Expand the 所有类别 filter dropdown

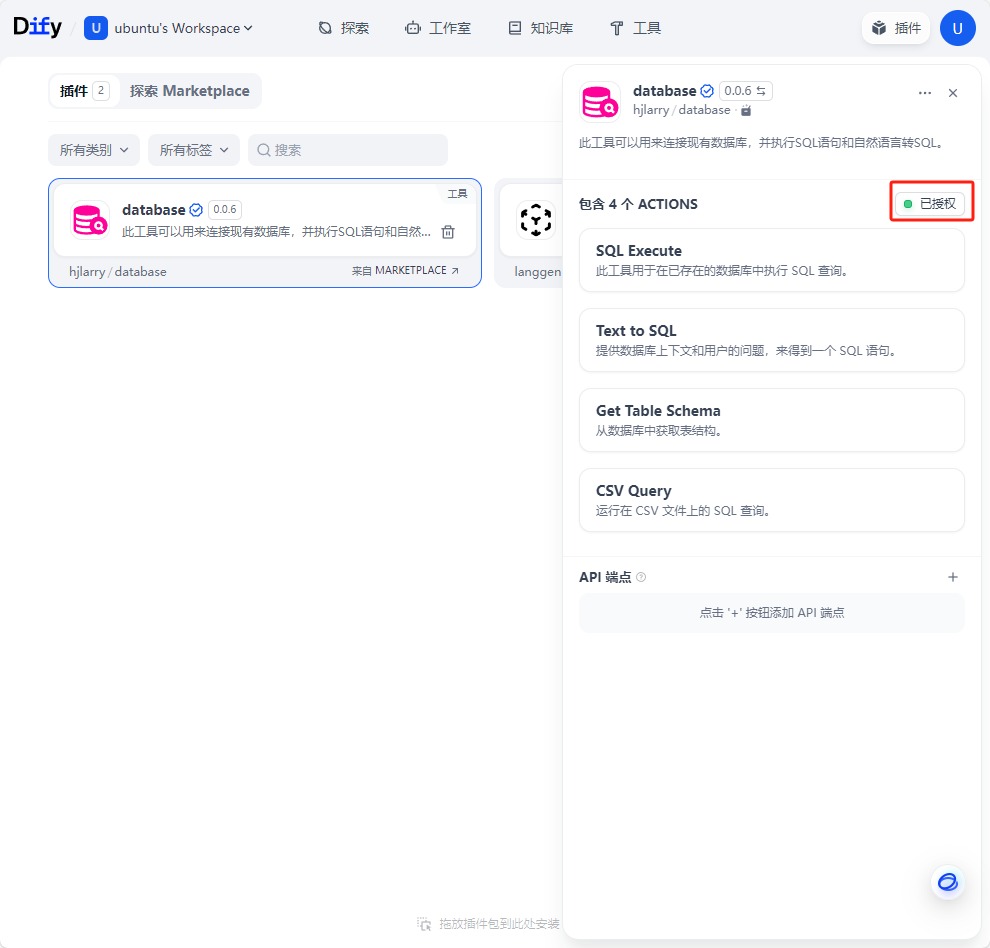click(94, 150)
